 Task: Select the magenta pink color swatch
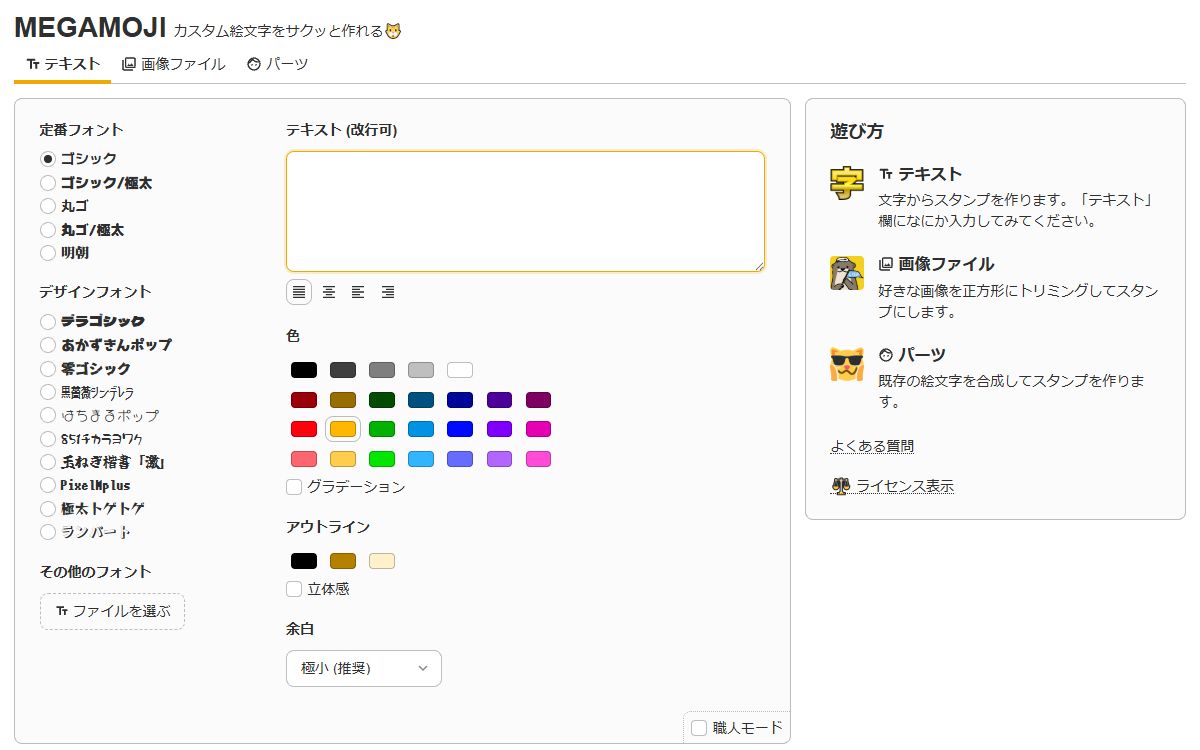[538, 429]
